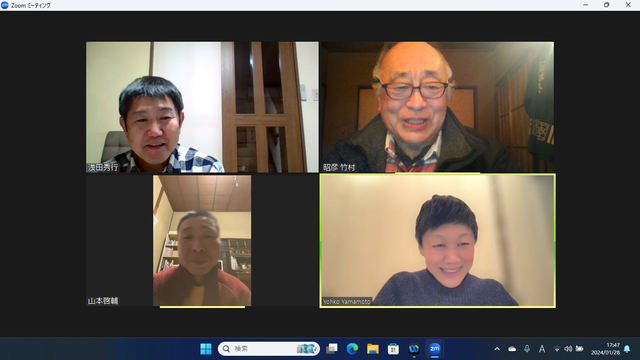
Task: Open the volume speaker tray icon
Action: pos(568,349)
